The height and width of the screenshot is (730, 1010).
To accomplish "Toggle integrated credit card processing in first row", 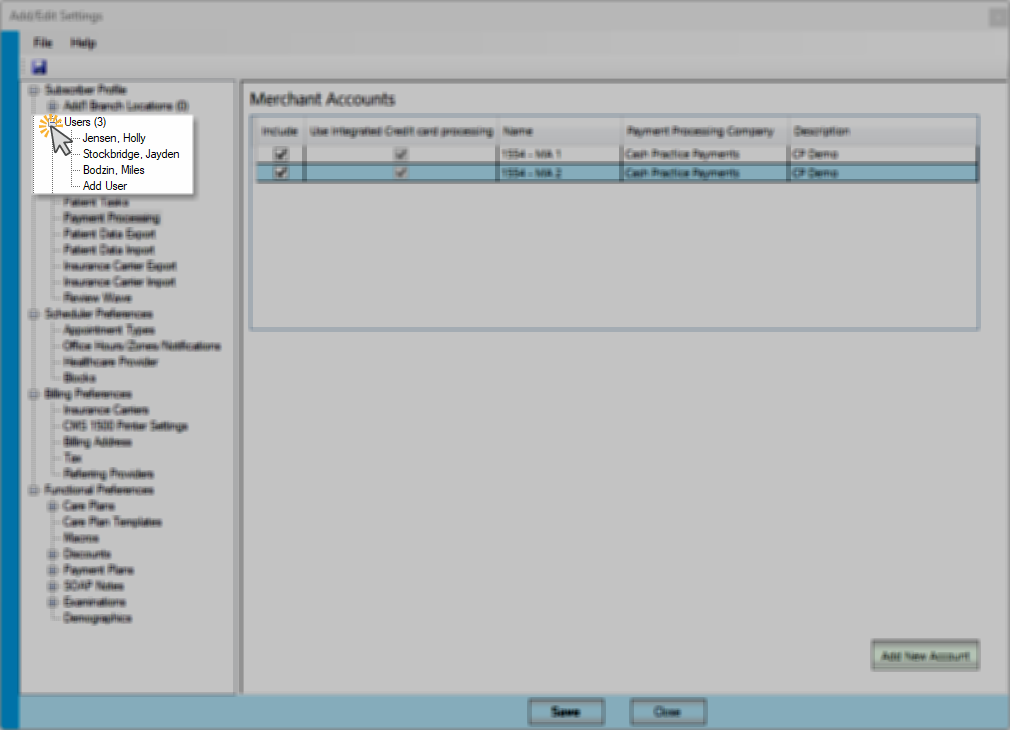I will coord(401,154).
